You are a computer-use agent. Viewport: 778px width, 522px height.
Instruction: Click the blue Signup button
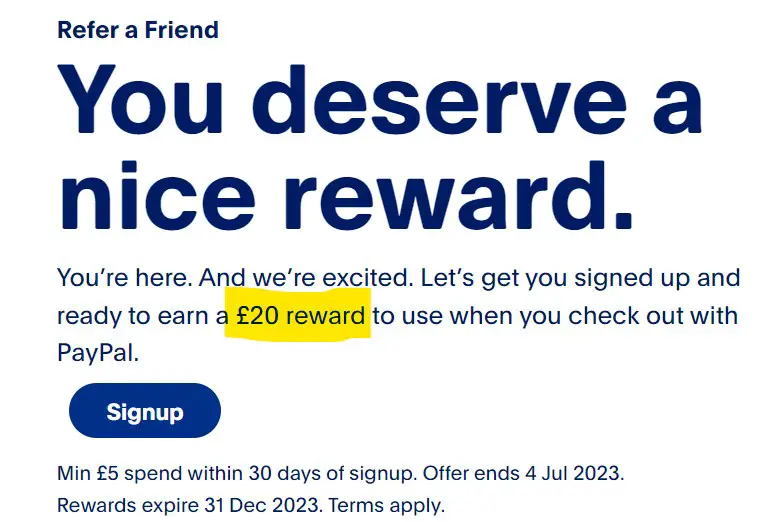coord(145,410)
